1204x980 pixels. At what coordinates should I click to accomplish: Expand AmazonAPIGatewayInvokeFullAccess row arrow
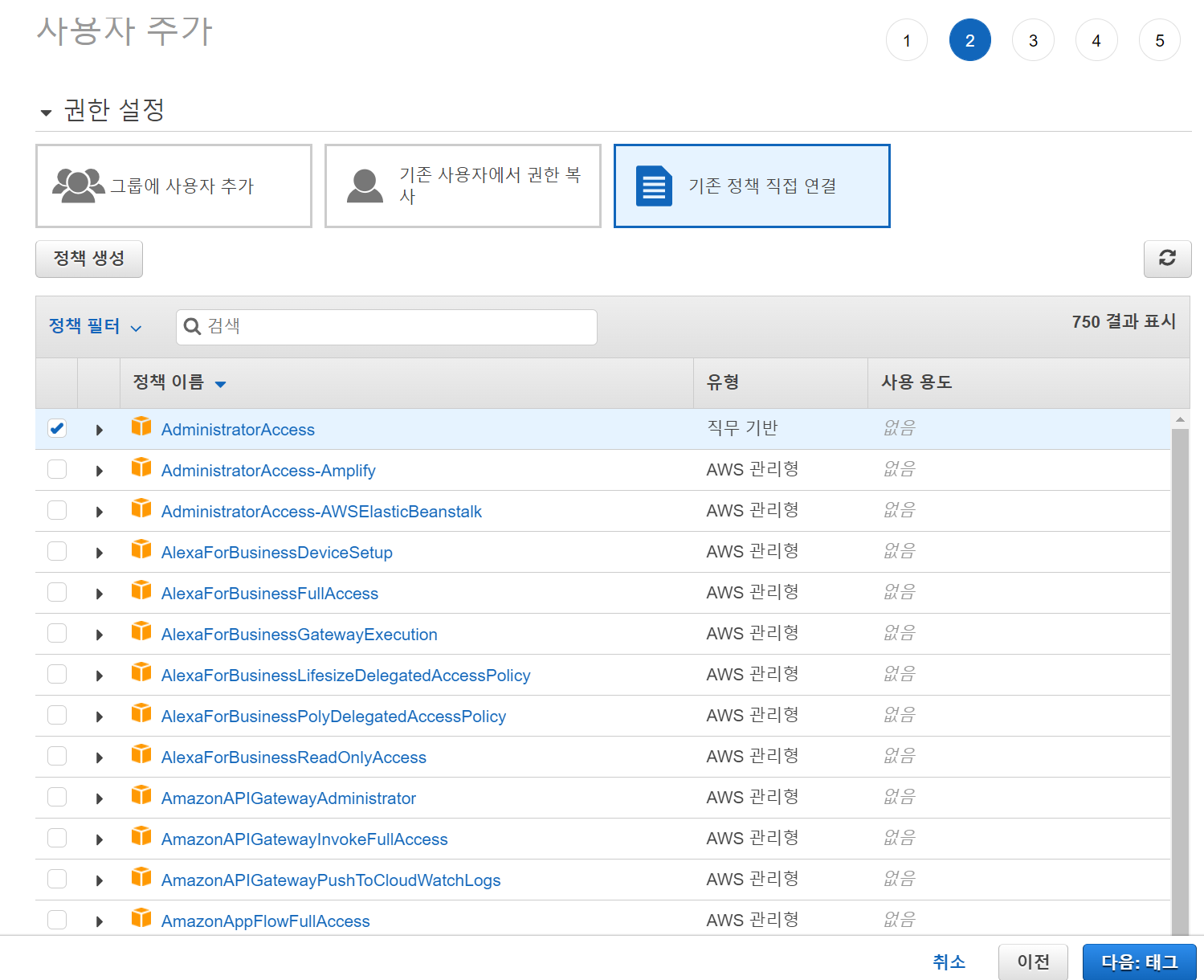tap(100, 839)
